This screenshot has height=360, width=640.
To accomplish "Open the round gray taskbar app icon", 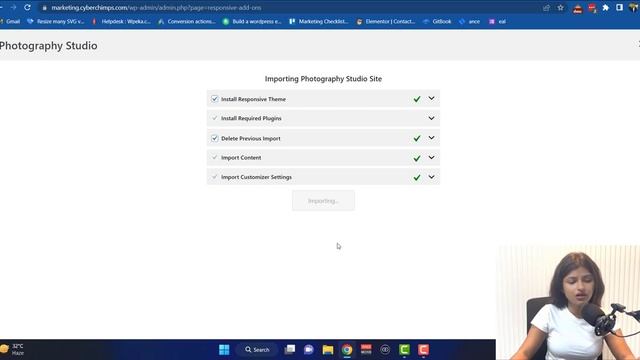I will click(x=385, y=349).
